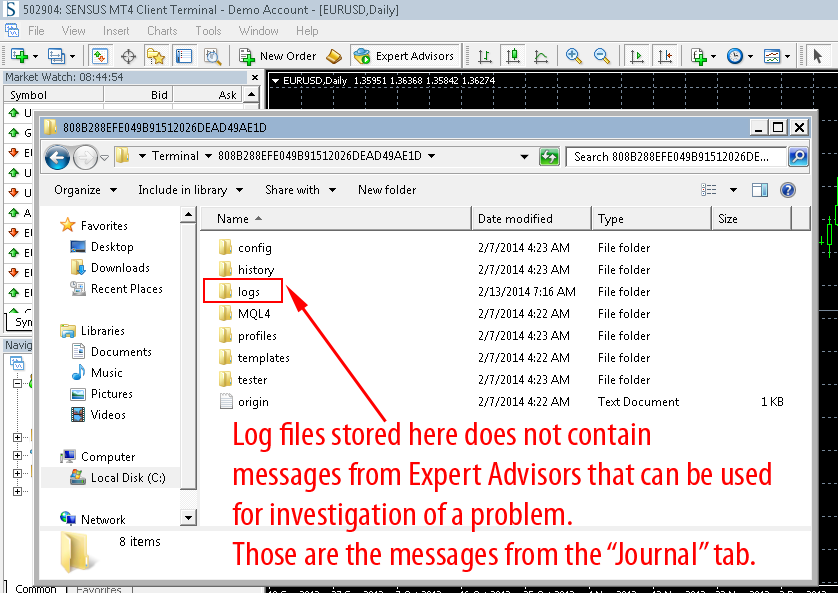Toggle the Navigator star-folder icon

[156, 56]
